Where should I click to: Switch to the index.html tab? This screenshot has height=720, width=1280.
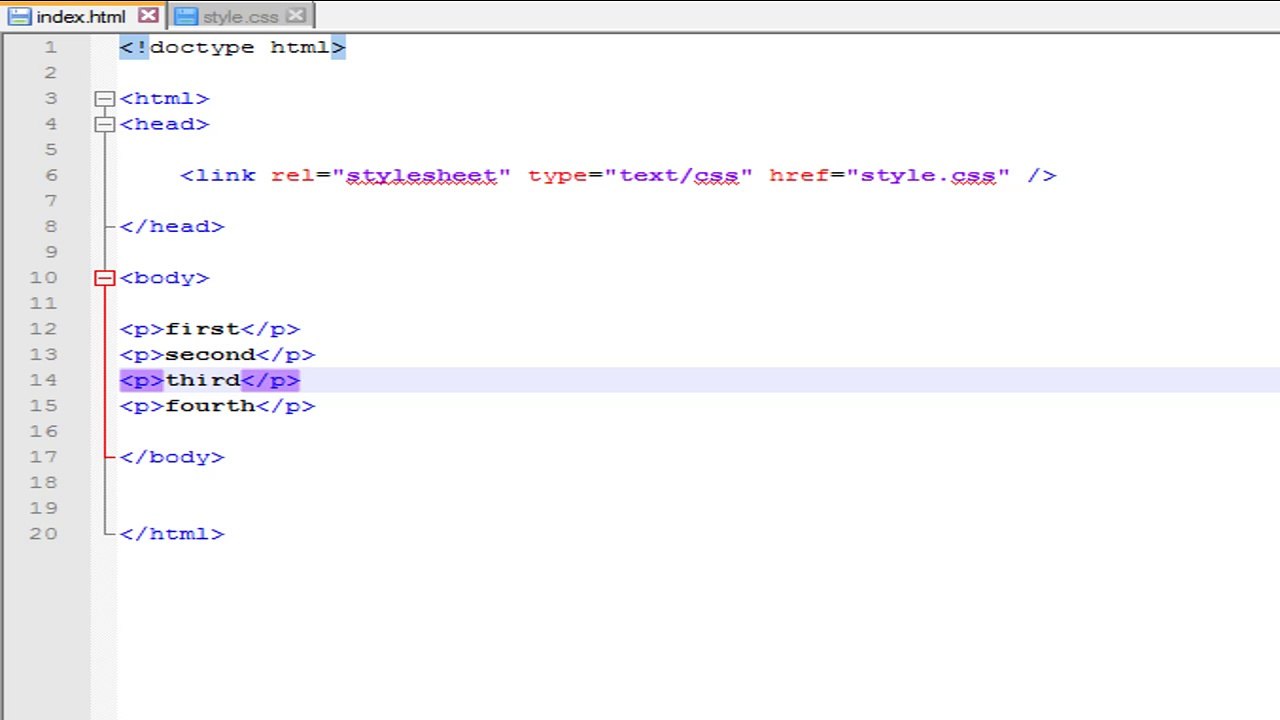[x=83, y=16]
